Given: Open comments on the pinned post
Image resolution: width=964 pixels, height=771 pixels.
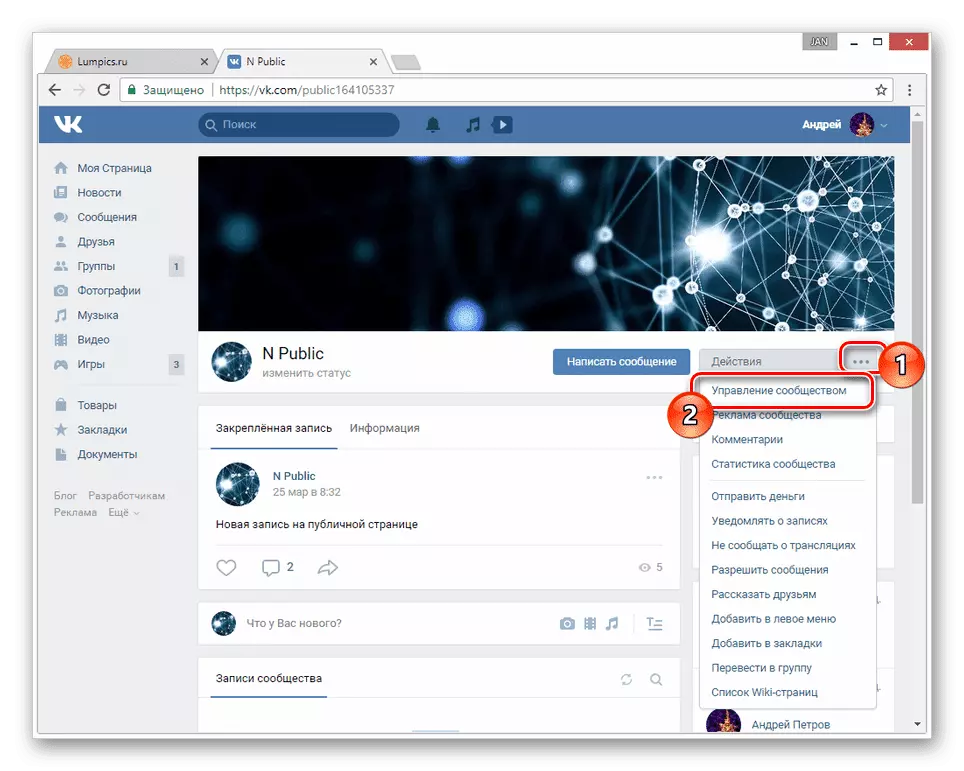Looking at the screenshot, I should tap(271, 567).
